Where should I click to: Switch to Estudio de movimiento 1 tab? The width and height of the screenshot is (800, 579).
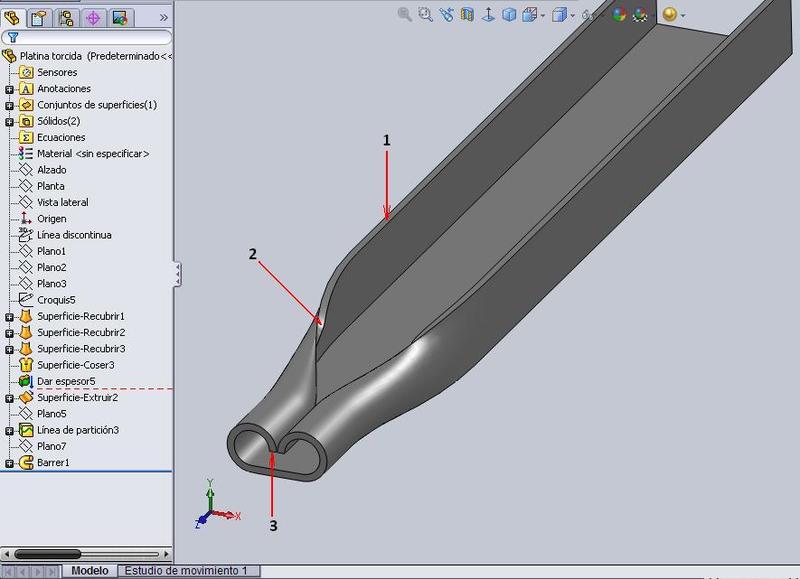click(x=184, y=570)
